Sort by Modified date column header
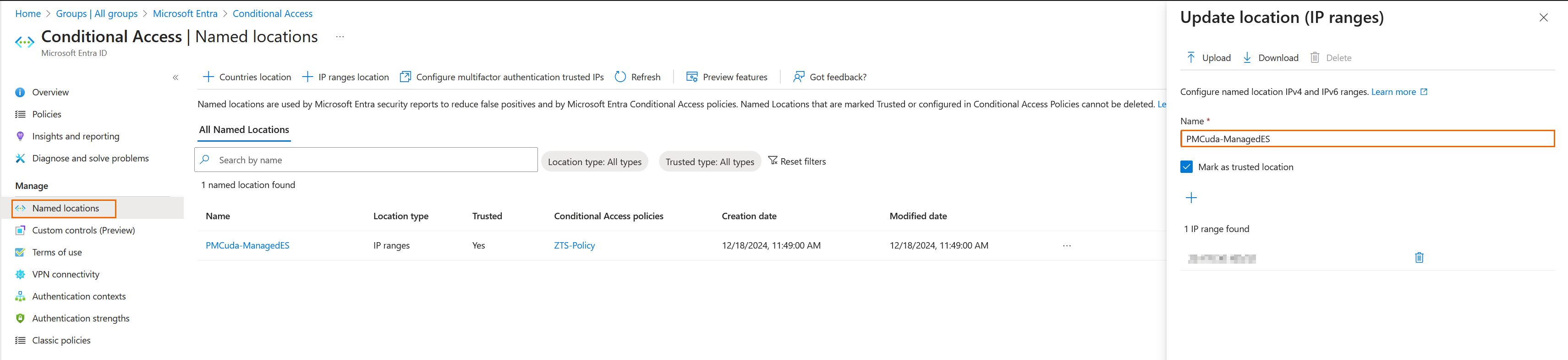 pyautogui.click(x=918, y=216)
